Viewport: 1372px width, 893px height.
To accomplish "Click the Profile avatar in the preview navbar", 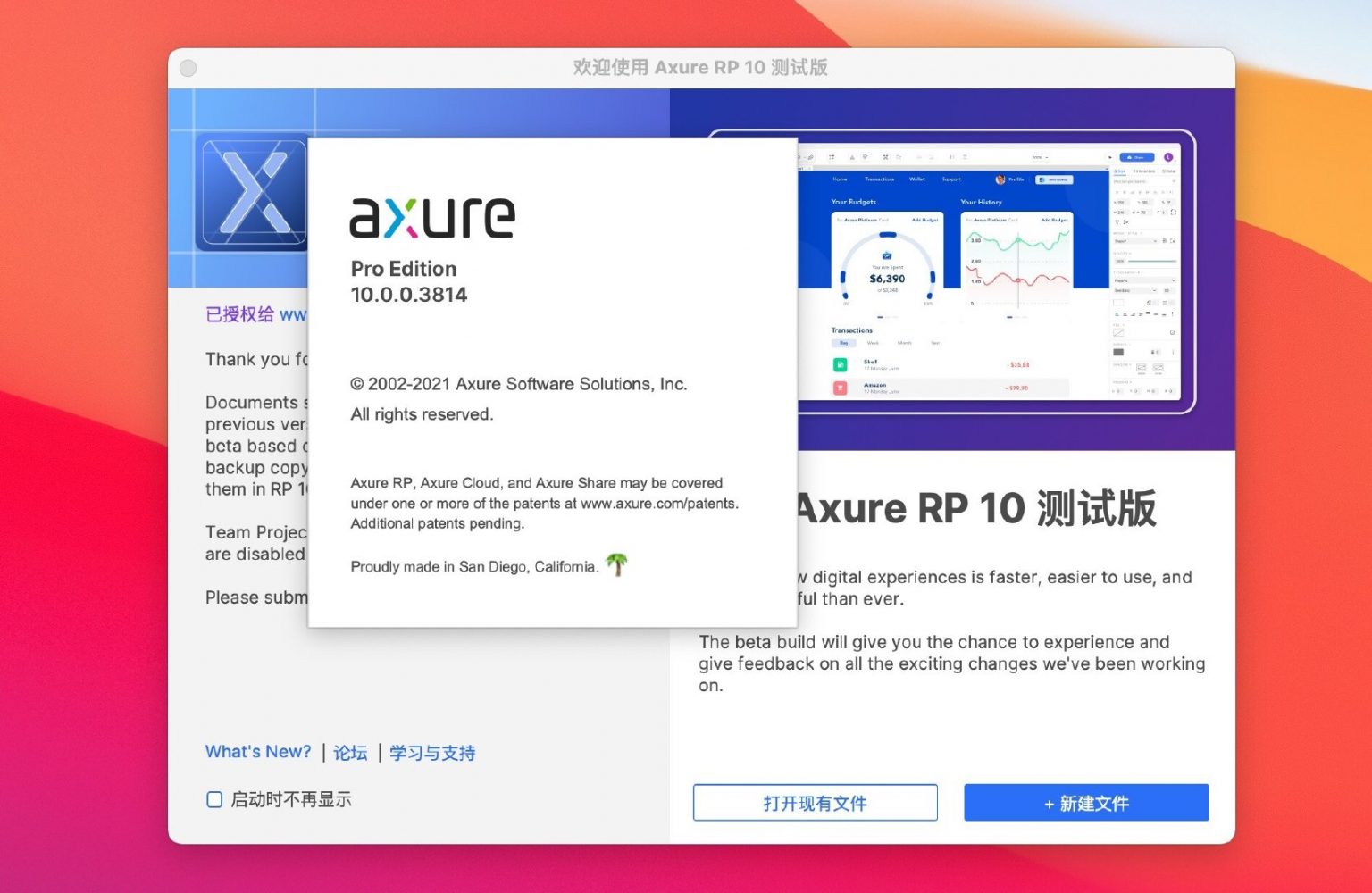I will tap(1000, 179).
